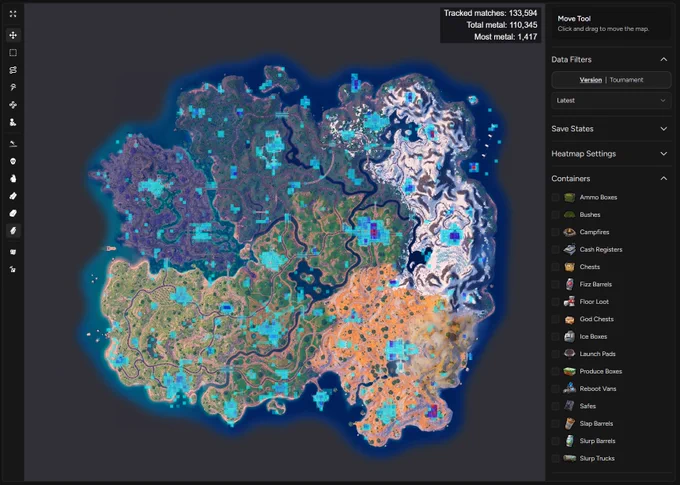680x485 pixels.
Task: Enable the Safes checkbox
Action: click(555, 406)
